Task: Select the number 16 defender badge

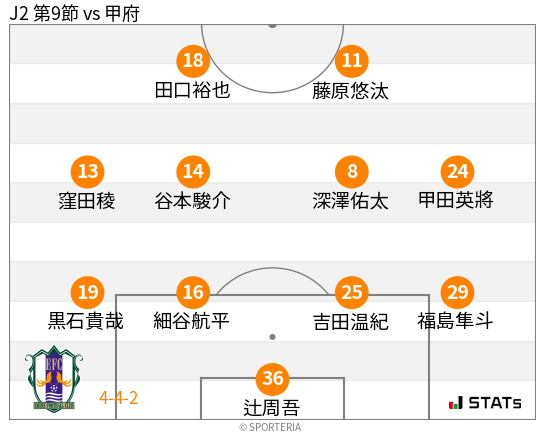Action: pos(193,292)
